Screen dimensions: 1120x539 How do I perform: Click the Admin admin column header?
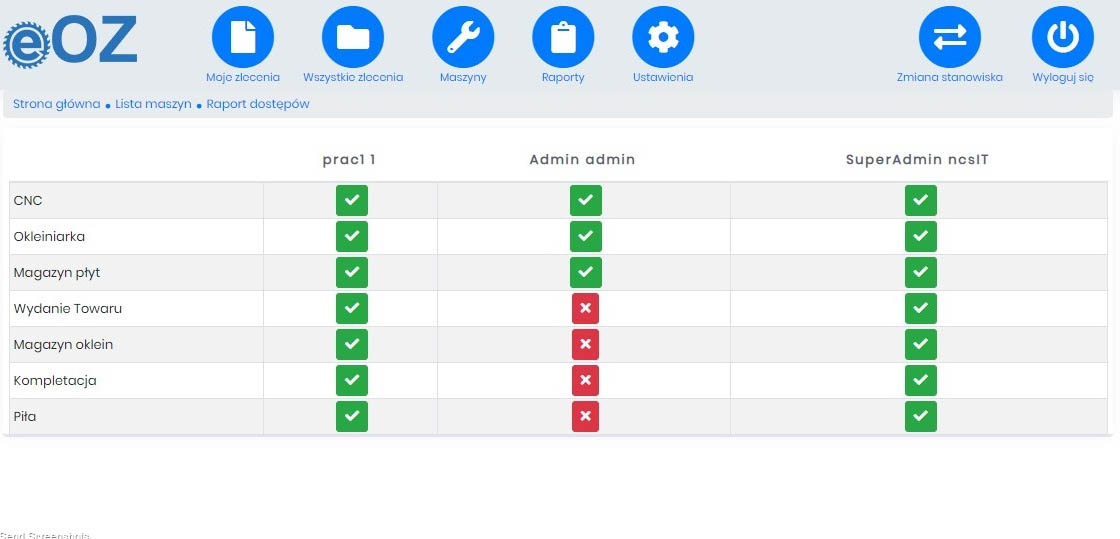point(582,159)
